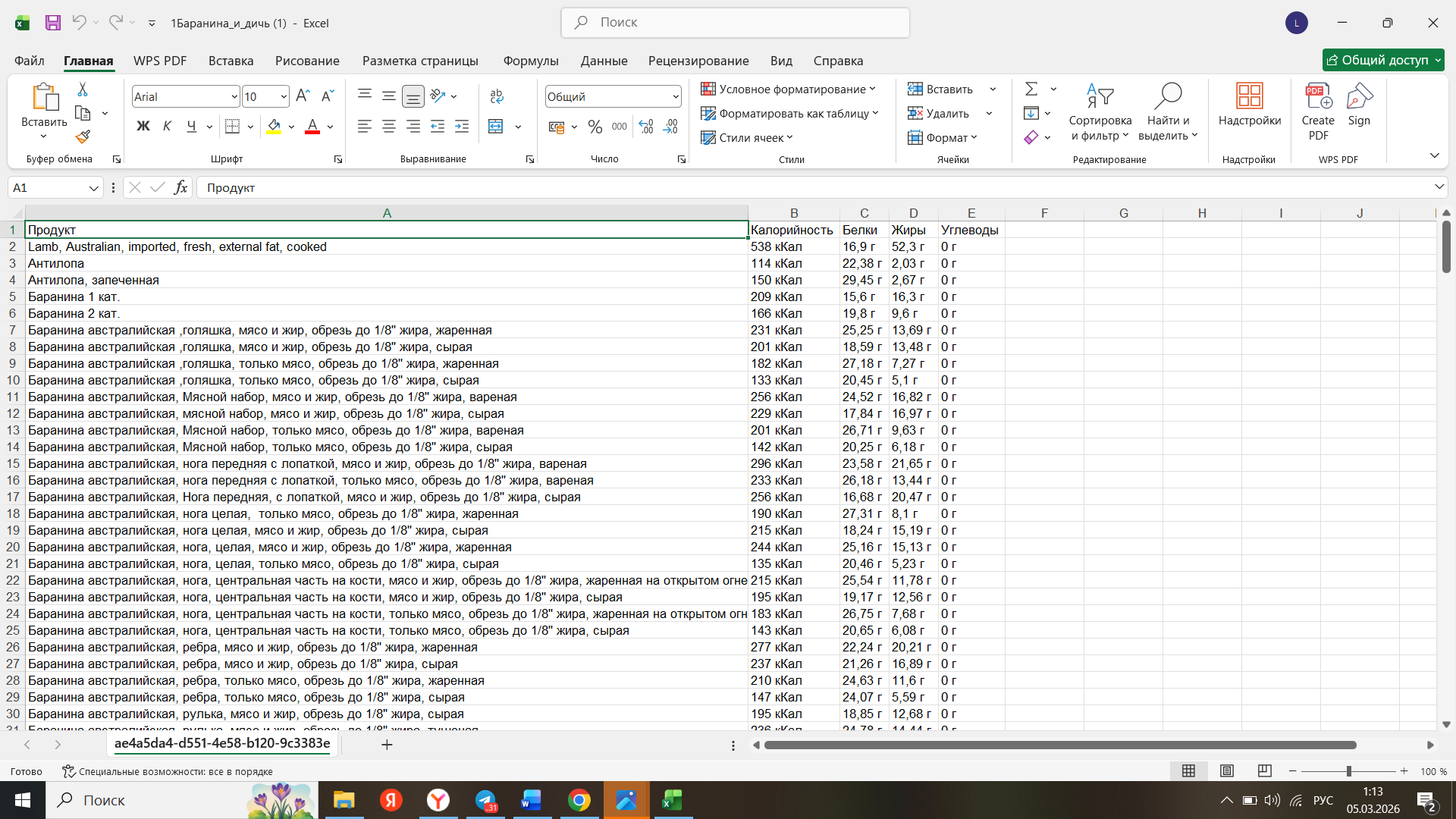Click Create PDF in WPS PDF group

click(1318, 111)
